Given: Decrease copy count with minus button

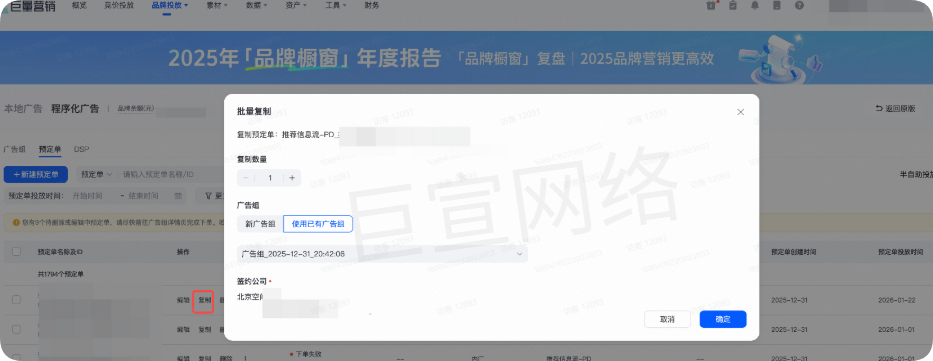Looking at the screenshot, I should (246, 178).
